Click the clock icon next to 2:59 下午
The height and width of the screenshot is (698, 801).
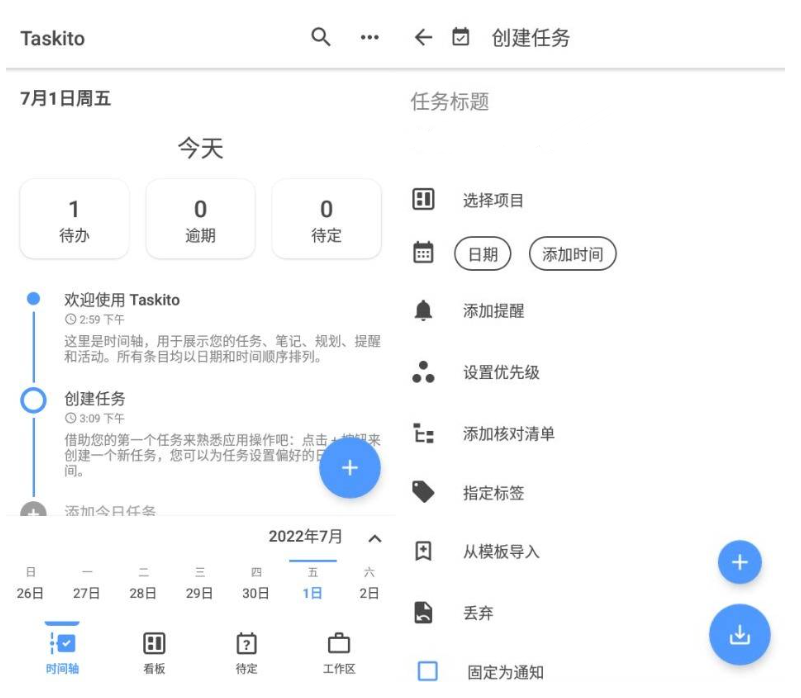(x=70, y=319)
